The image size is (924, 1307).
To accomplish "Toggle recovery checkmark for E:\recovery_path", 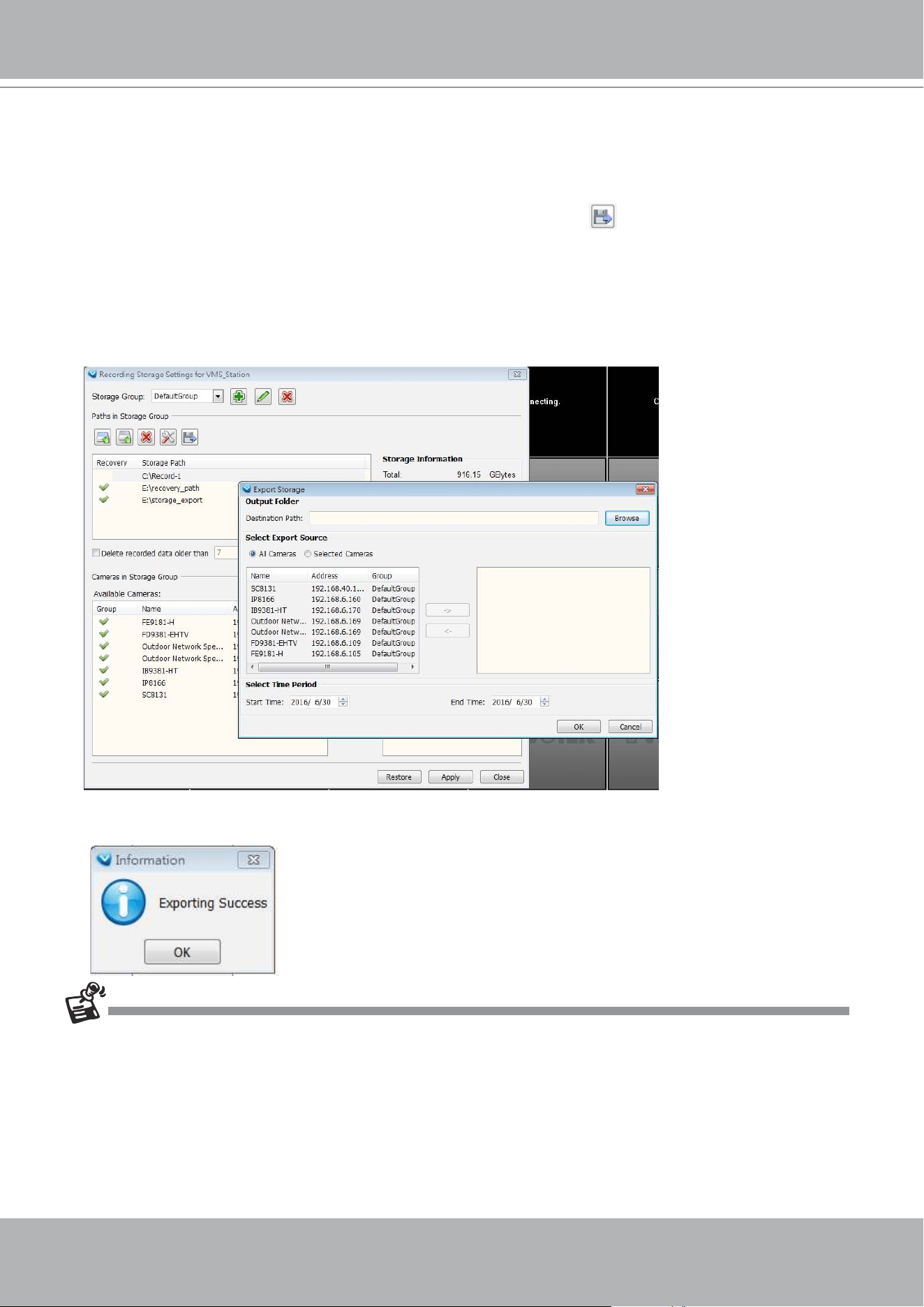I will point(104,487).
